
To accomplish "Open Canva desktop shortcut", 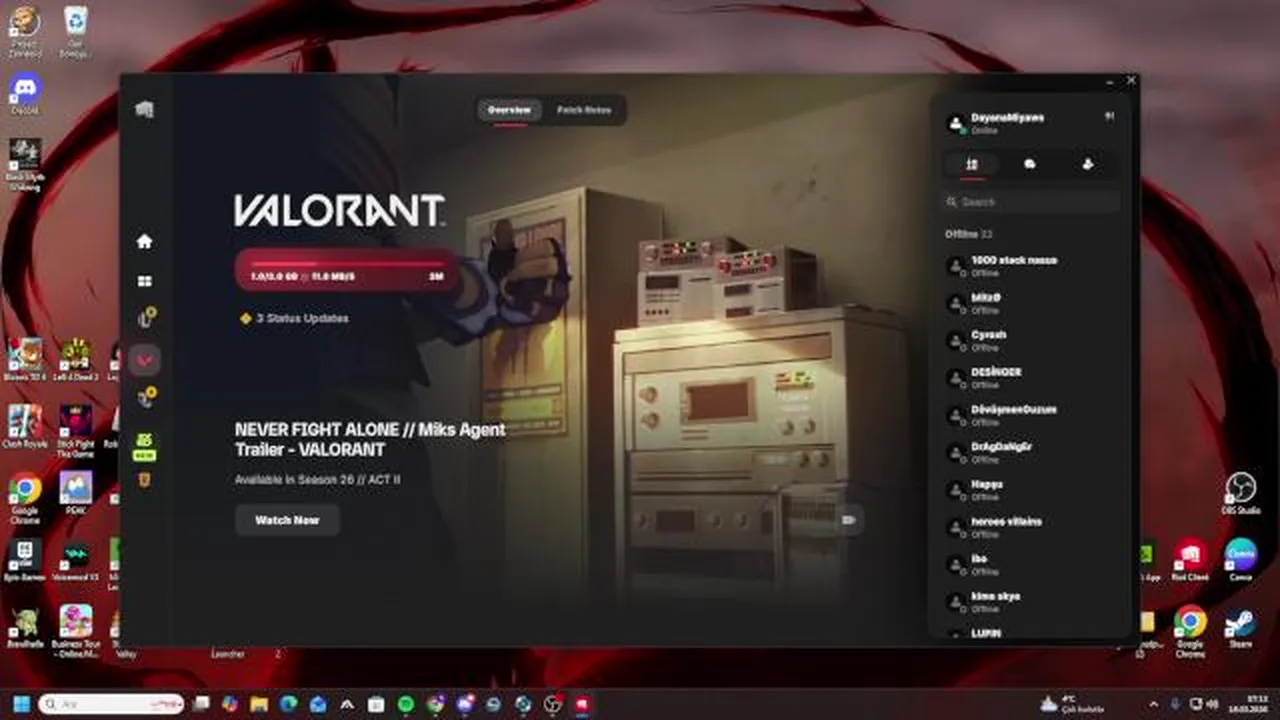I will [1240, 560].
